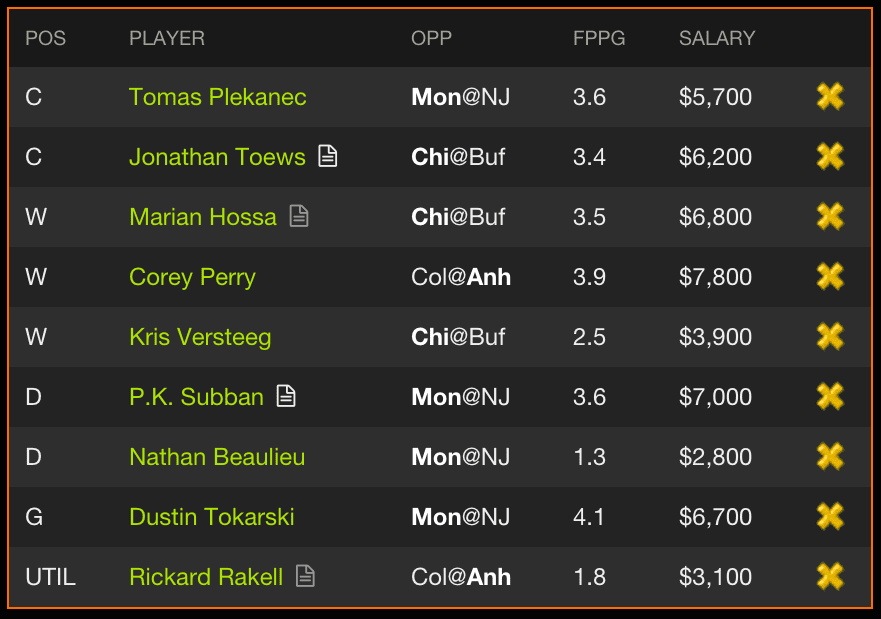Click the FPPG column header
Viewport: 881px width, 619px height.
(599, 39)
